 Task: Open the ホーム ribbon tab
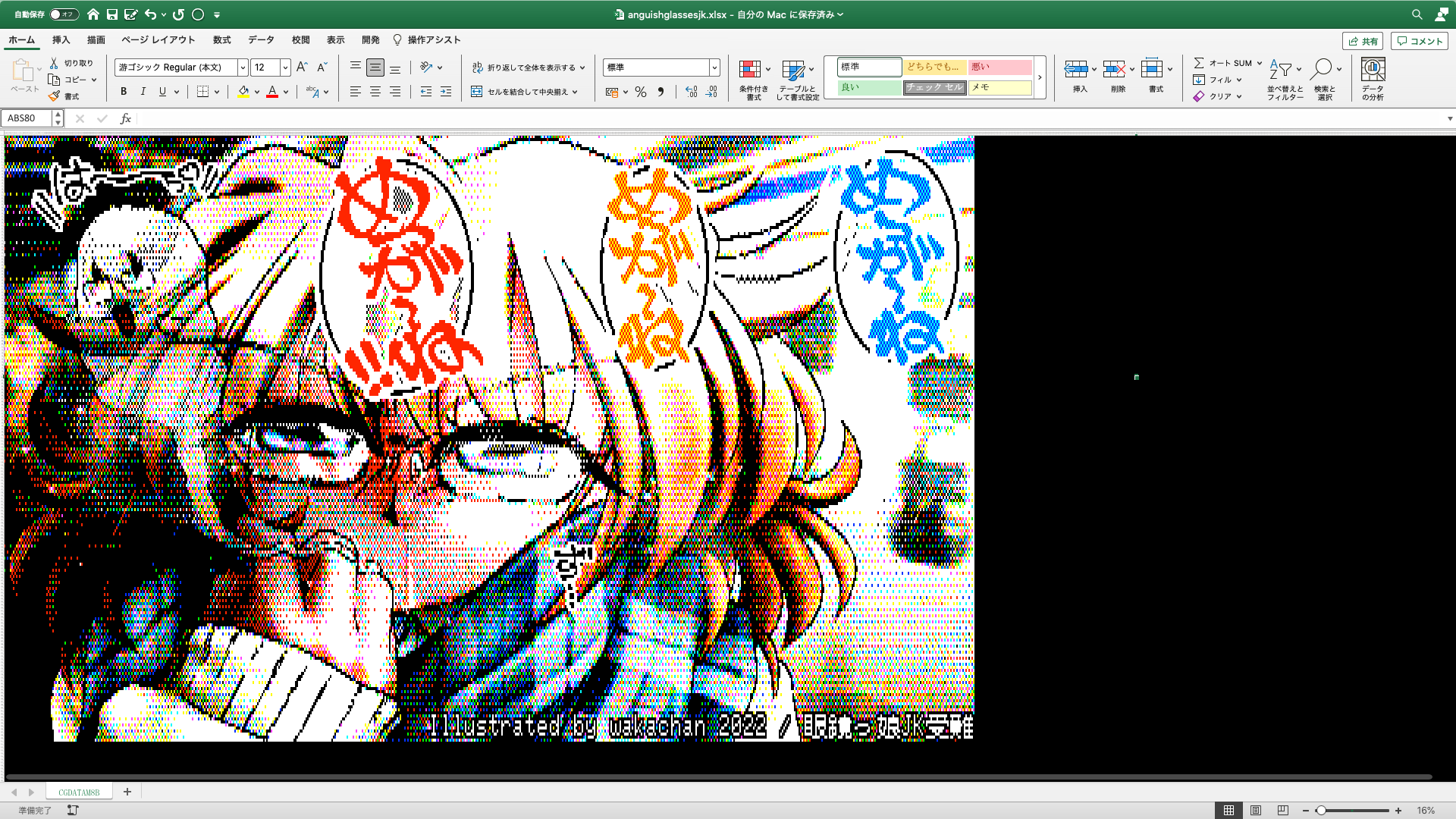coord(21,40)
